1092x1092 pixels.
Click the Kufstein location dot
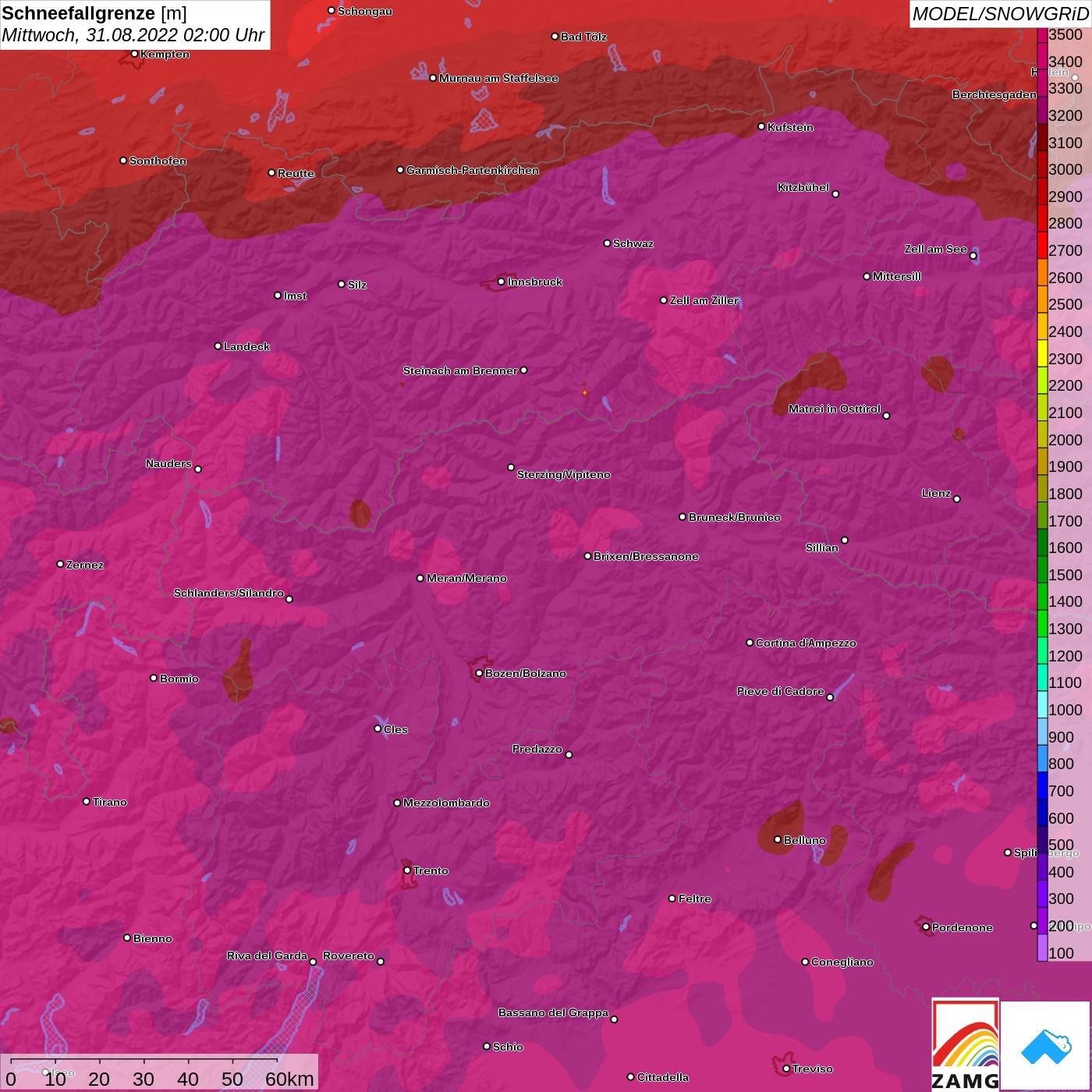tap(761, 126)
